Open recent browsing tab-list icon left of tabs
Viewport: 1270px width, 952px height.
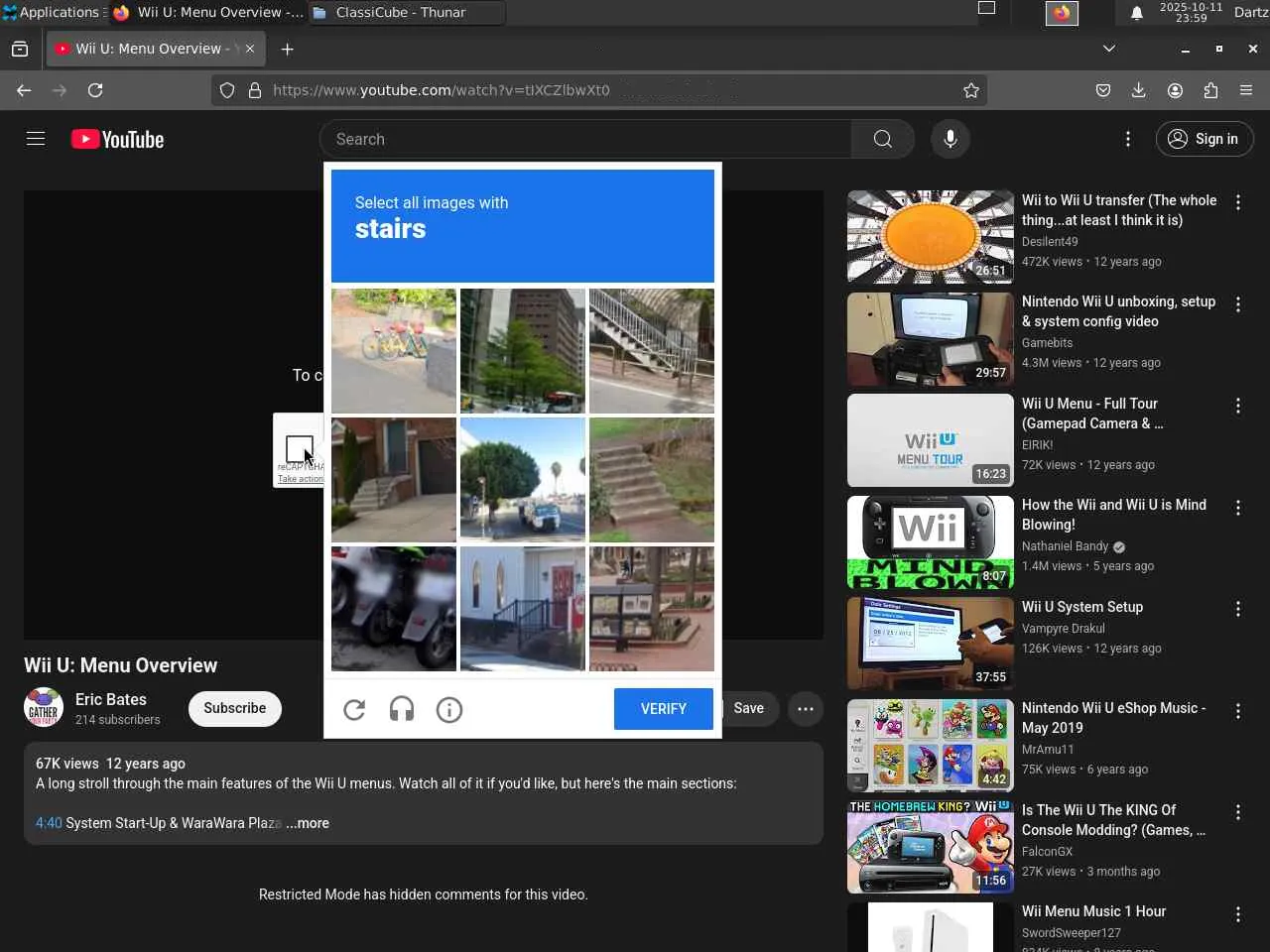coord(20,49)
